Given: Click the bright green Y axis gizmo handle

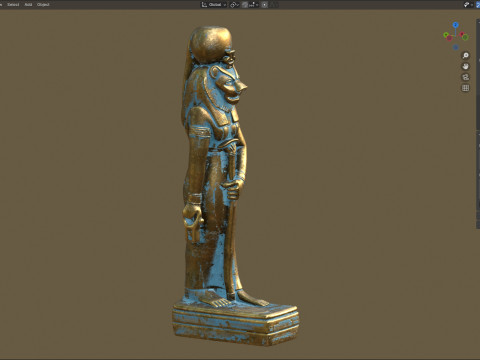Looking at the screenshot, I should (x=446, y=35).
